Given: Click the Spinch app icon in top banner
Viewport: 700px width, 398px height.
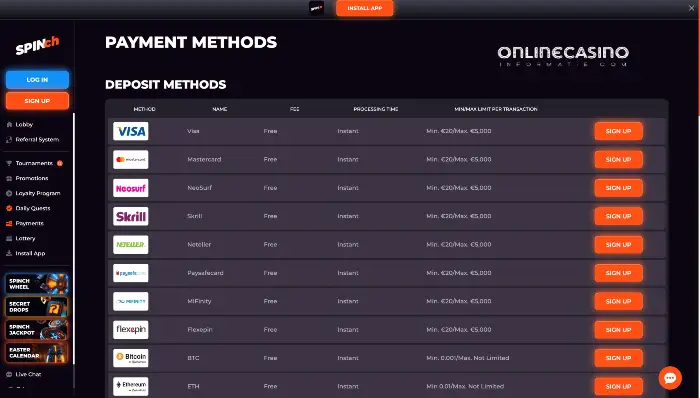Looking at the screenshot, I should pyautogui.click(x=317, y=8).
